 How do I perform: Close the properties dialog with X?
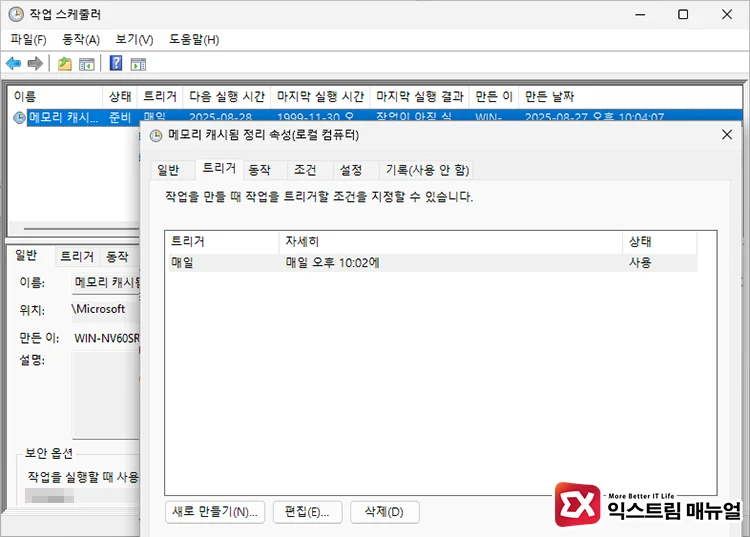727,135
